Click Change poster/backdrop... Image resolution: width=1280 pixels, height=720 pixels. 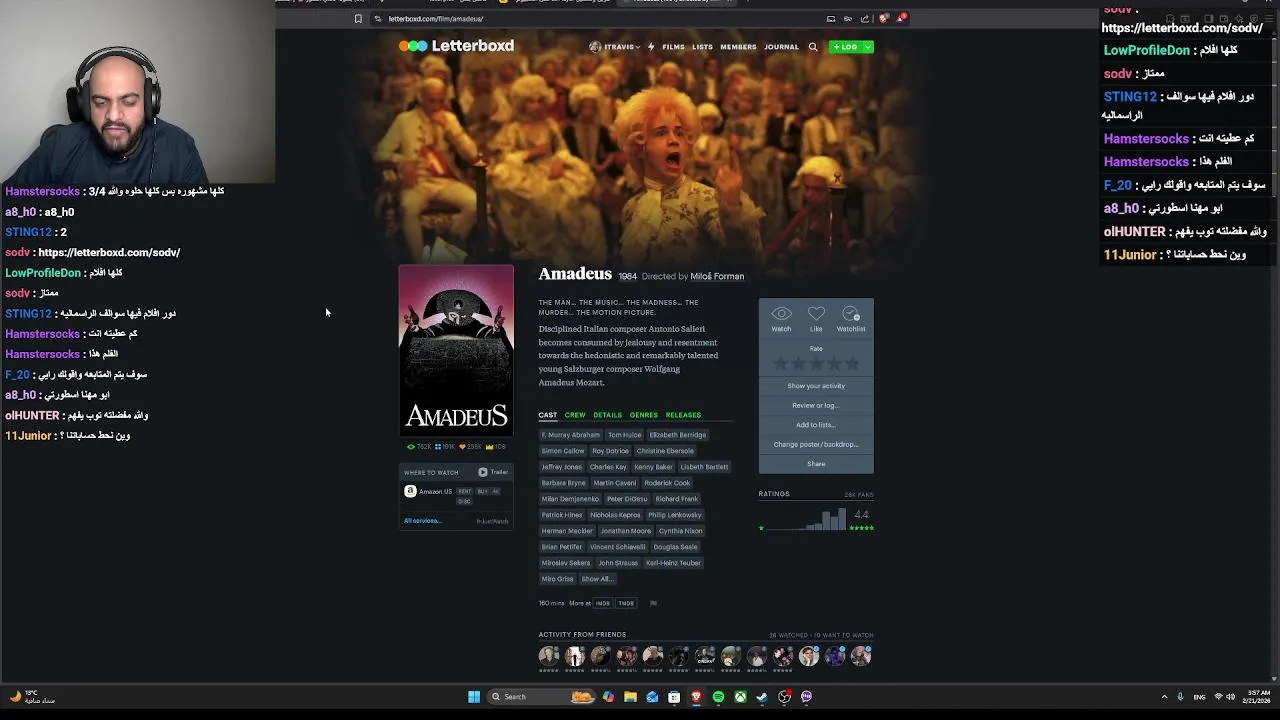tap(816, 444)
